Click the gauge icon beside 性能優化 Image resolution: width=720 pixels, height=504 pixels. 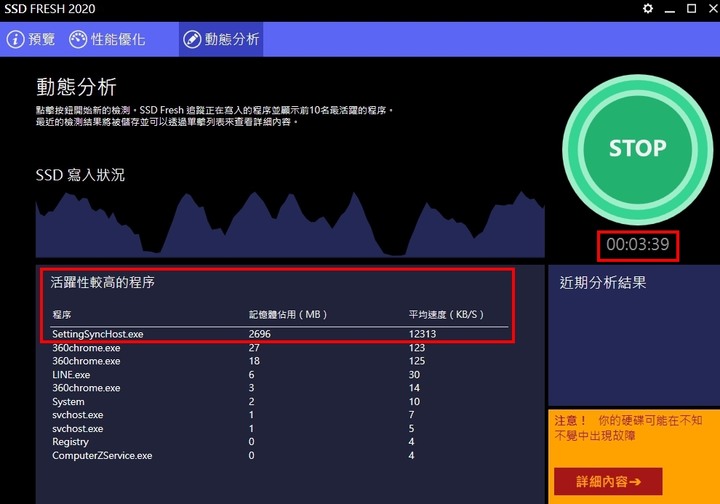tap(78, 39)
